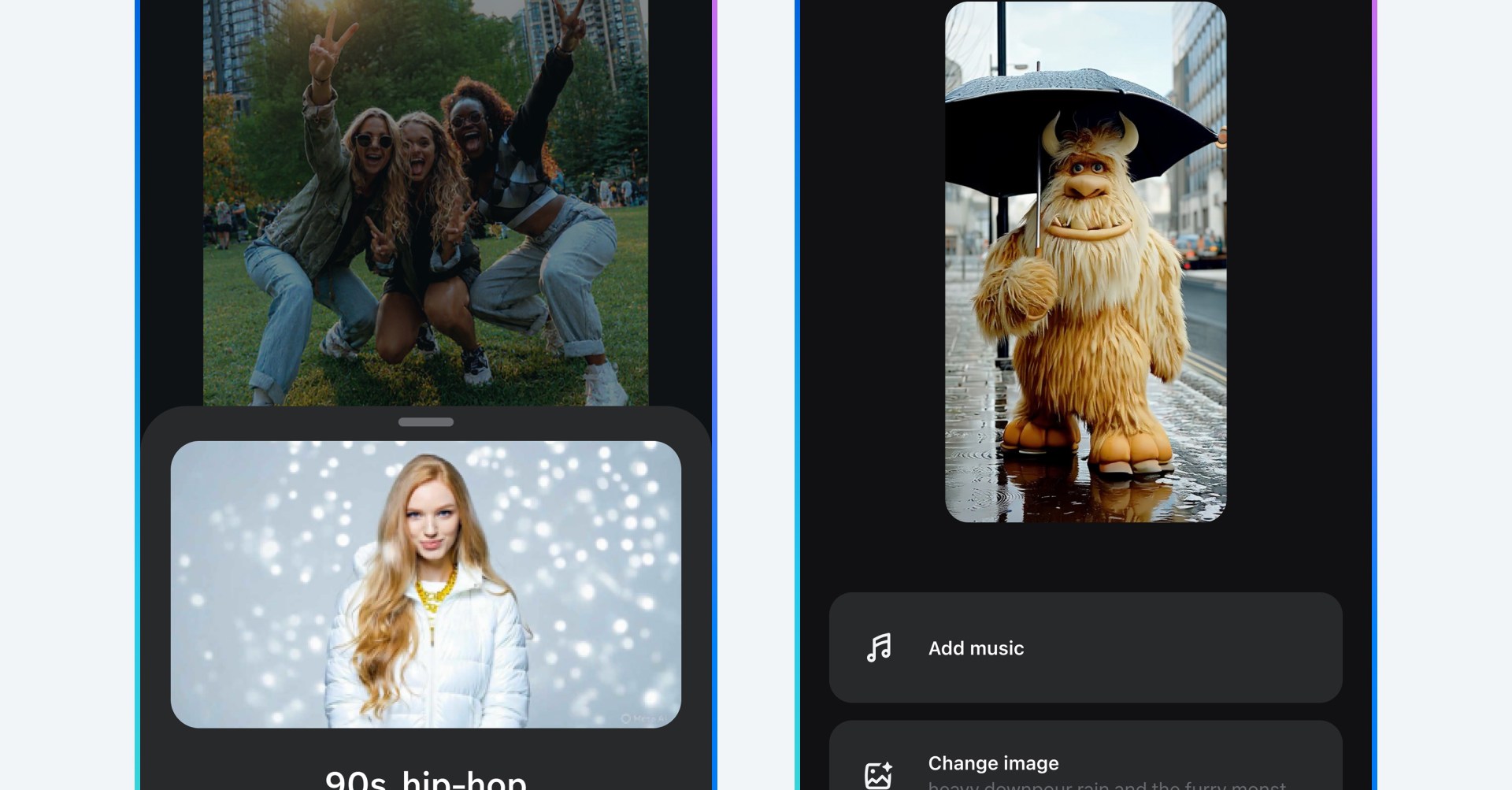The width and height of the screenshot is (1512, 790).
Task: Tap the friends group photo on the left screen
Action: (x=425, y=197)
